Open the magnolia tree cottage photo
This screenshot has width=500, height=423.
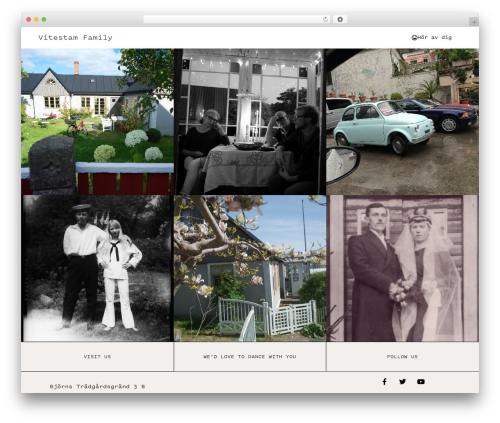pyautogui.click(x=250, y=268)
